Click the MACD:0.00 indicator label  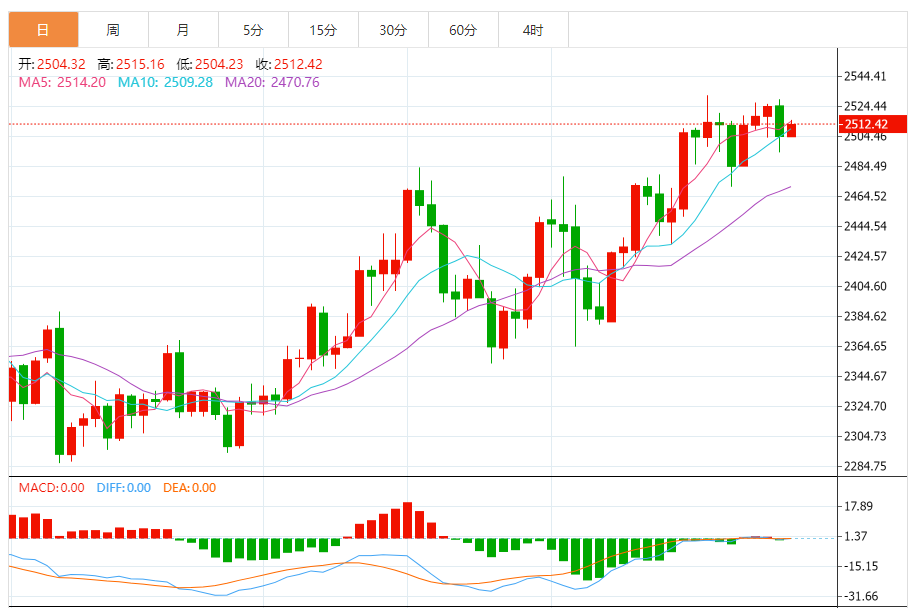pyautogui.click(x=51, y=488)
